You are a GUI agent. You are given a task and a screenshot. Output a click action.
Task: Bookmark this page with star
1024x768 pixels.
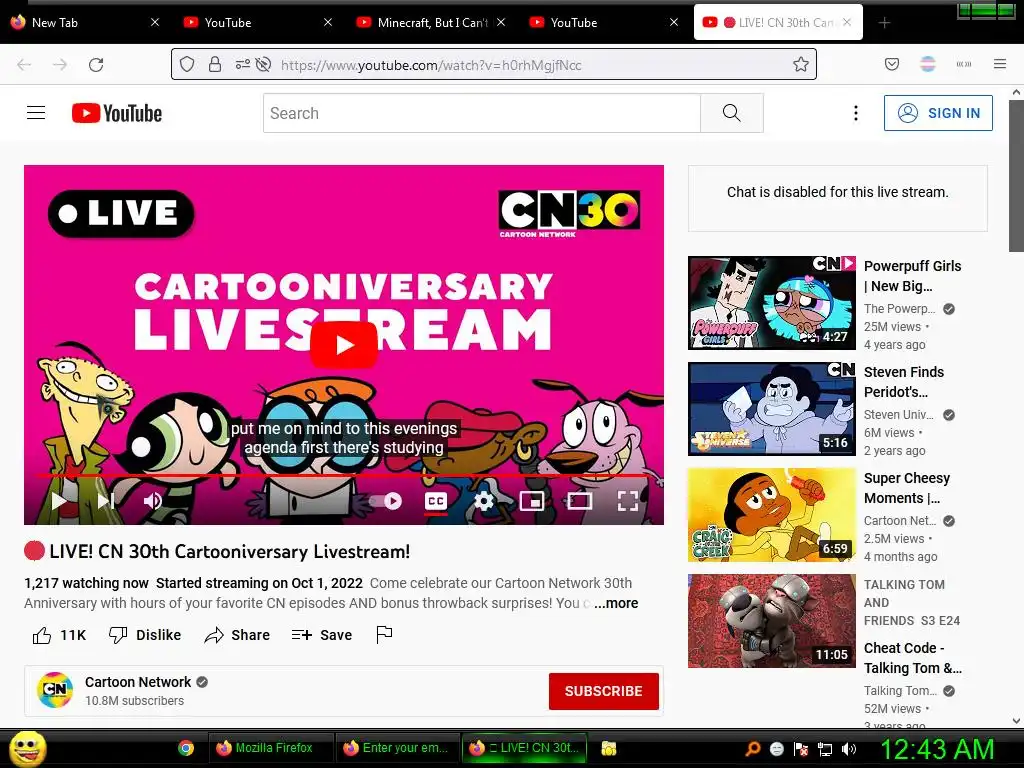pyautogui.click(x=801, y=64)
